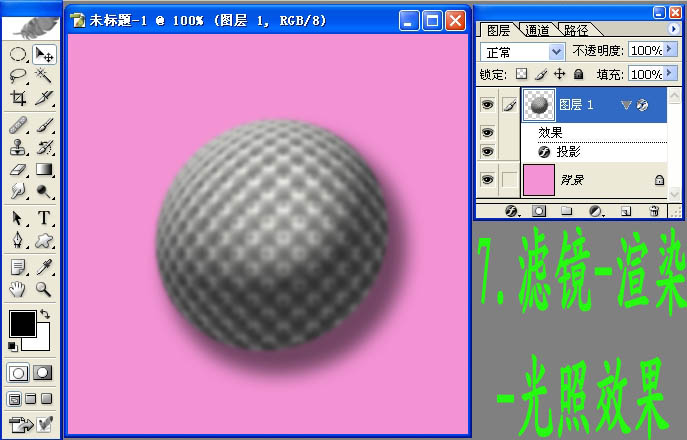This screenshot has width=687, height=440.
Task: Click the 填充 100% value field
Action: coord(646,74)
